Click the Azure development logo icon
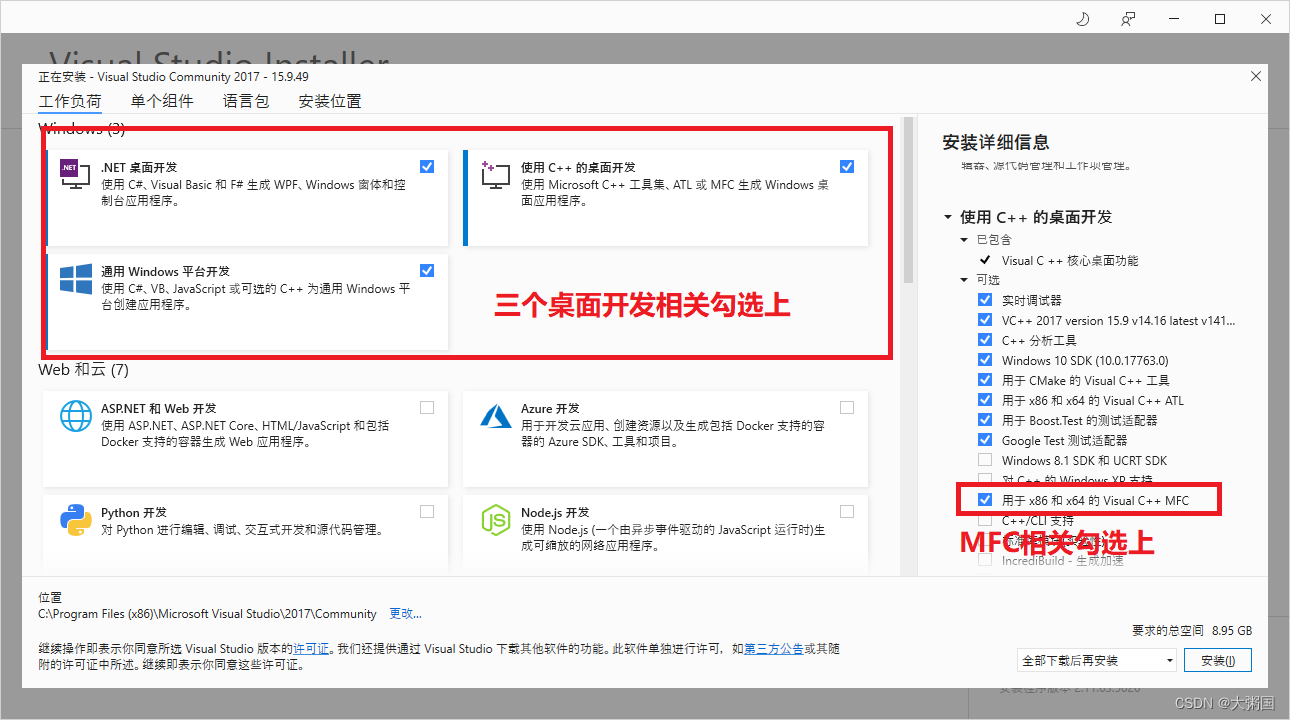1290x720 pixels. click(x=496, y=416)
